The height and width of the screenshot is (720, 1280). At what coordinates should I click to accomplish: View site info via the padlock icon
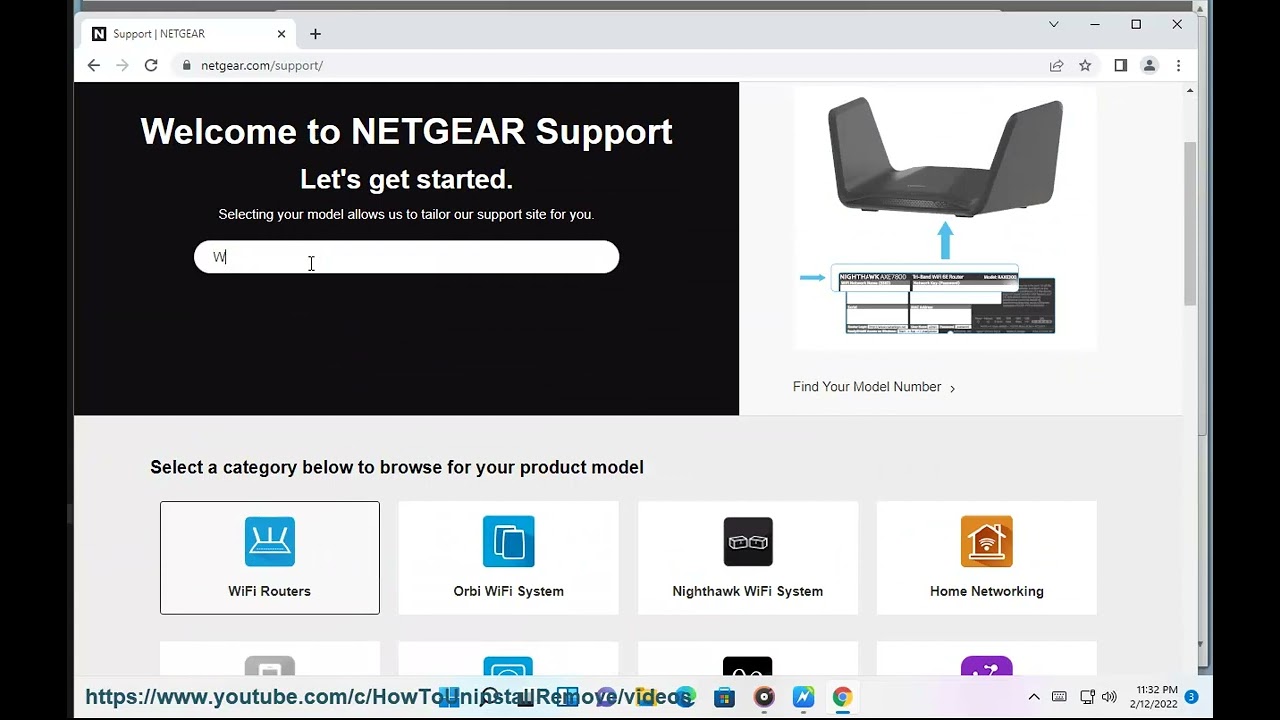pos(186,65)
